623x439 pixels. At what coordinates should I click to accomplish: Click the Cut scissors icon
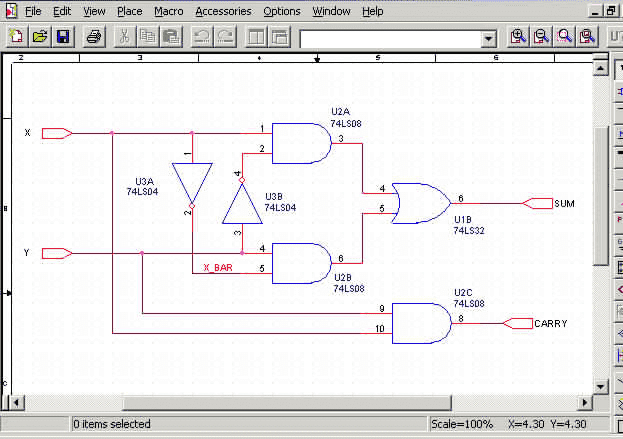tap(124, 37)
